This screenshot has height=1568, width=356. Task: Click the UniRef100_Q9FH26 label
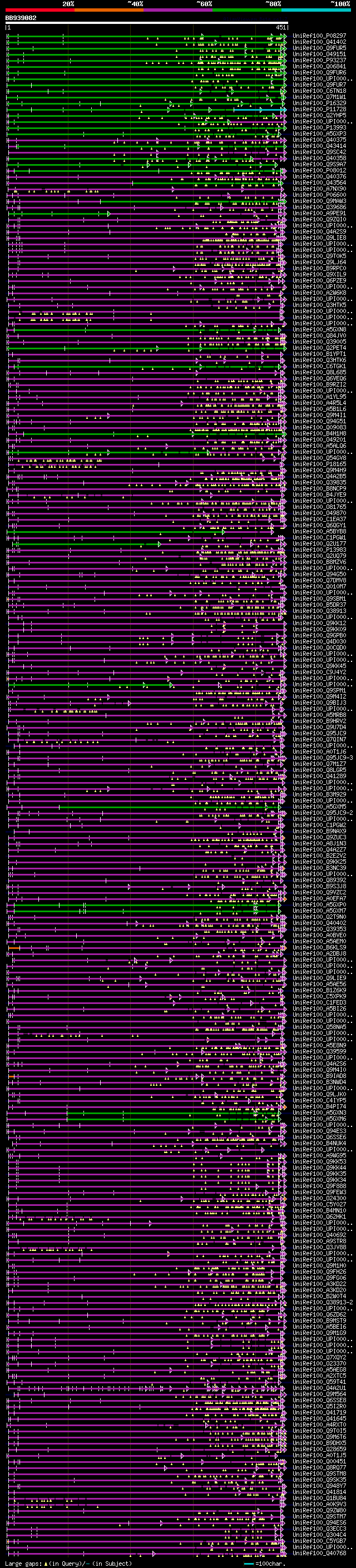319,1272
